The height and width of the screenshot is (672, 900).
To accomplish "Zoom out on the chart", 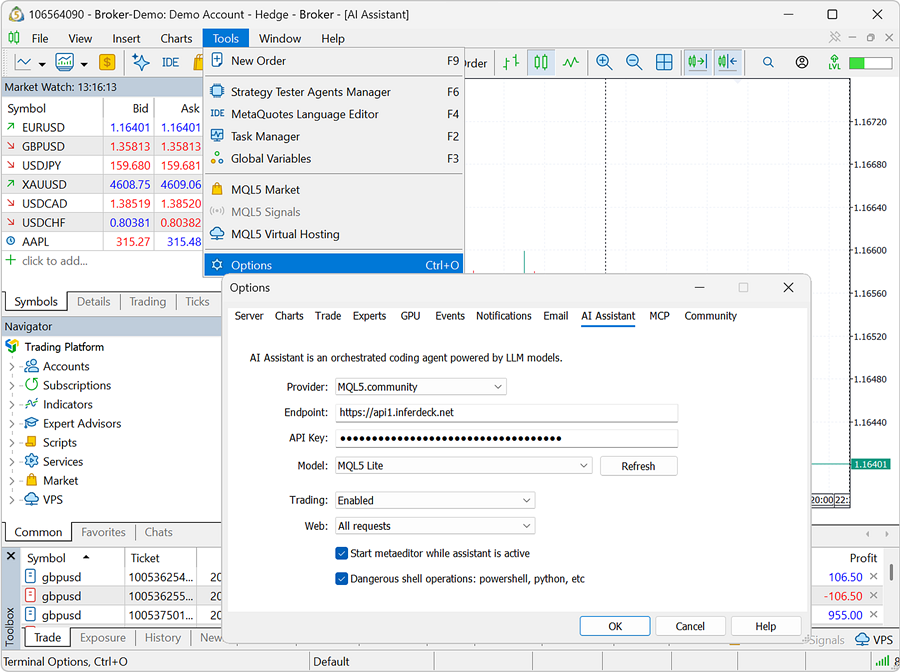I will (x=634, y=62).
